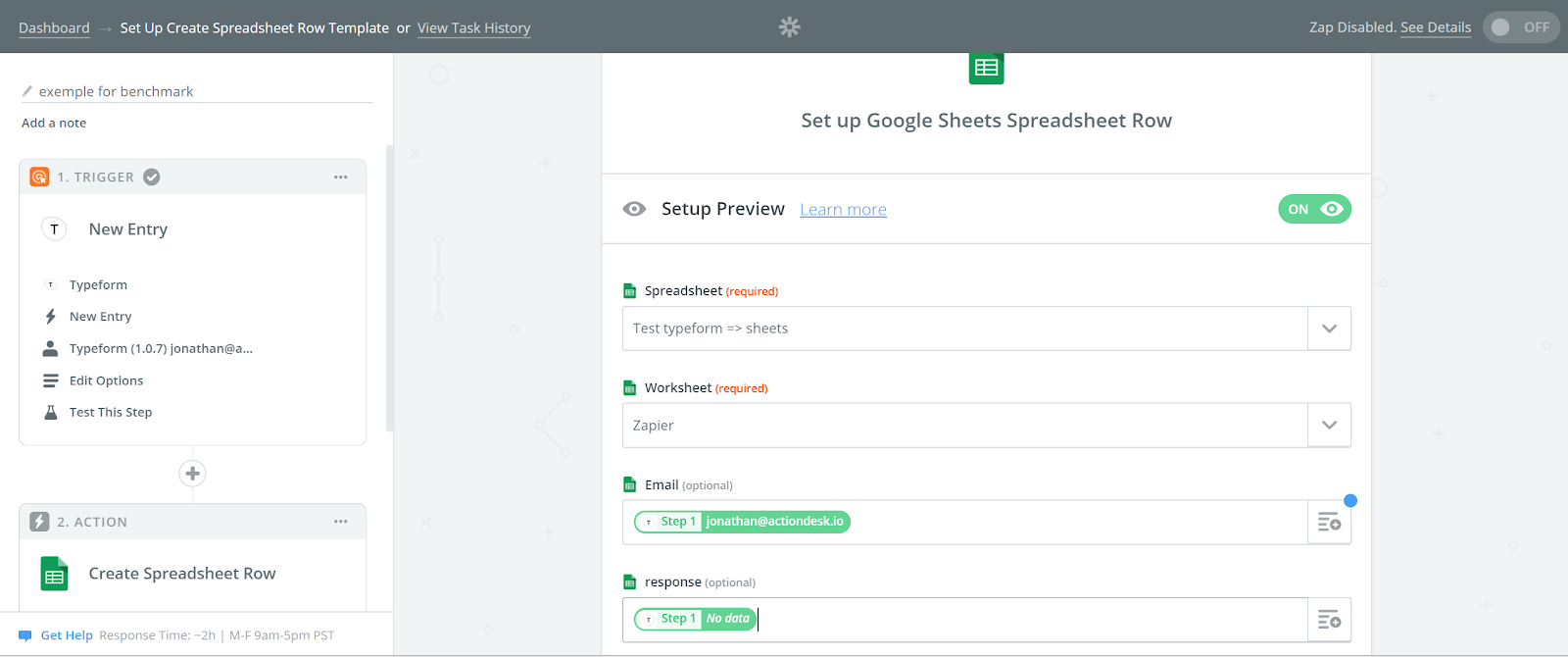Turn the Zap on with OFF toggle
Screen dimensions: 1568x657
click(x=1521, y=27)
